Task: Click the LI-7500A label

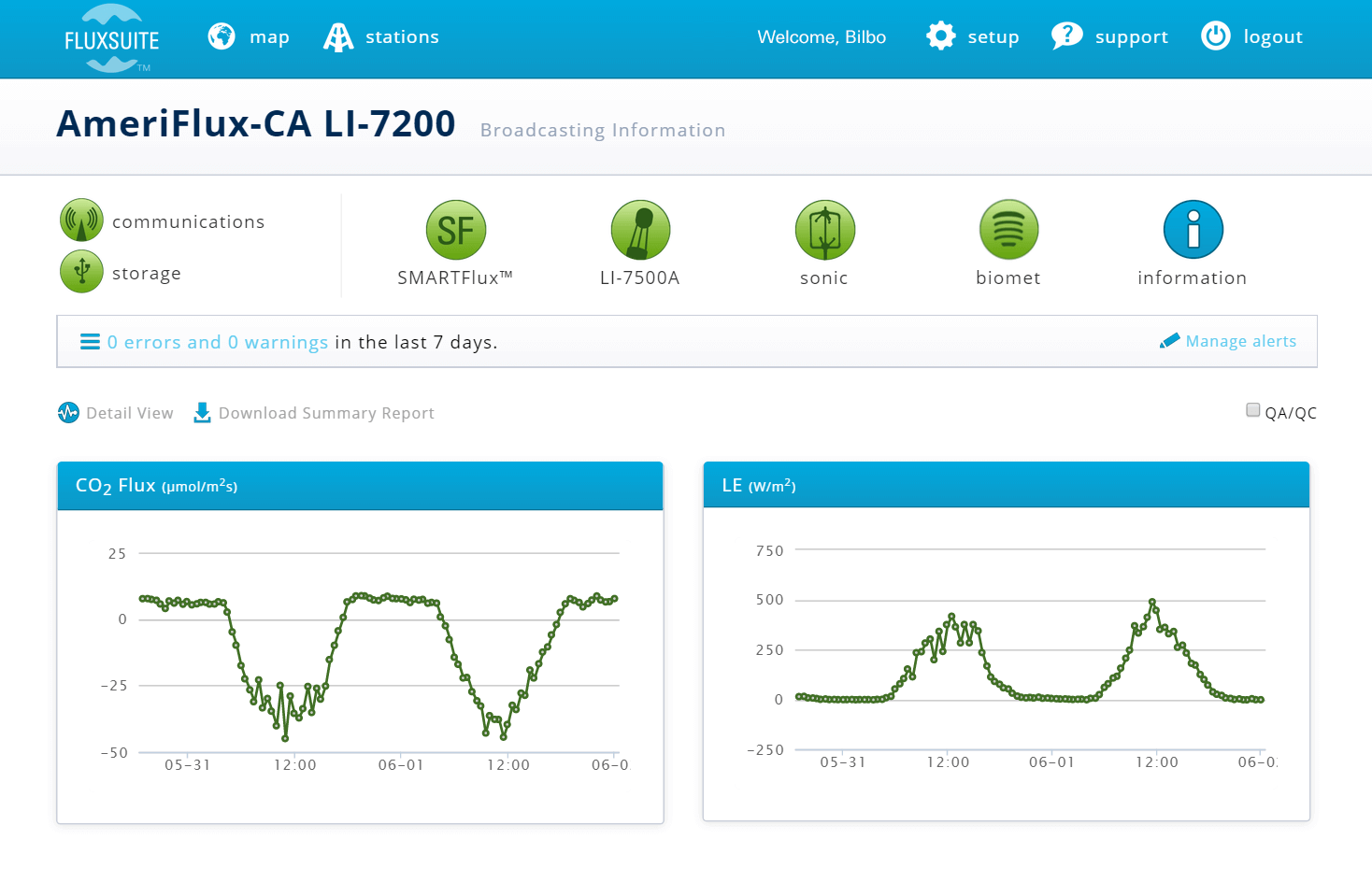Action: (639, 277)
